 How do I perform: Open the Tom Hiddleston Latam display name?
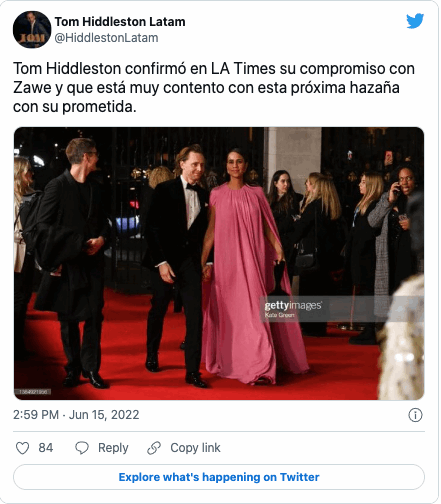coord(120,22)
